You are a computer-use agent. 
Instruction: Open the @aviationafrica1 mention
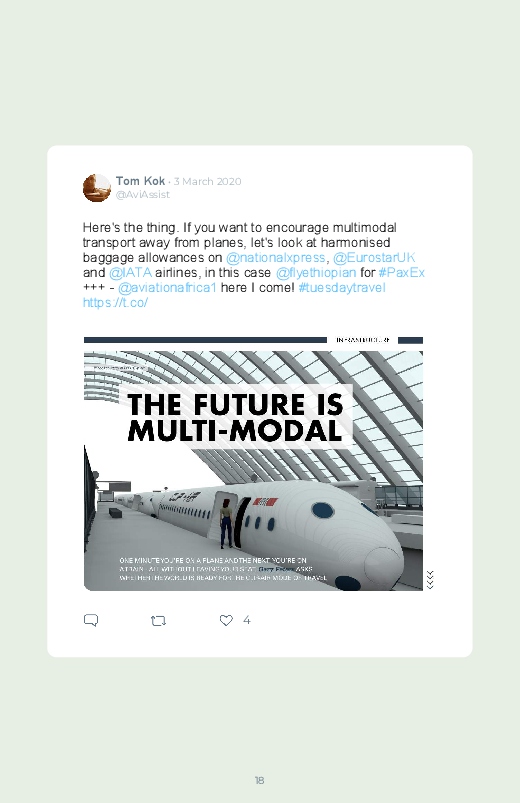(167, 287)
